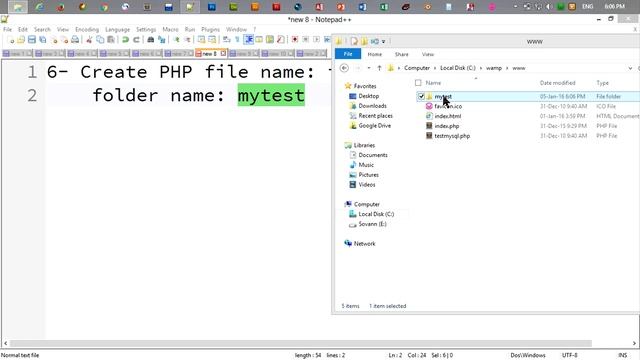Click the Zoom In toolbar icon
The image size is (640, 360).
coord(176,40)
